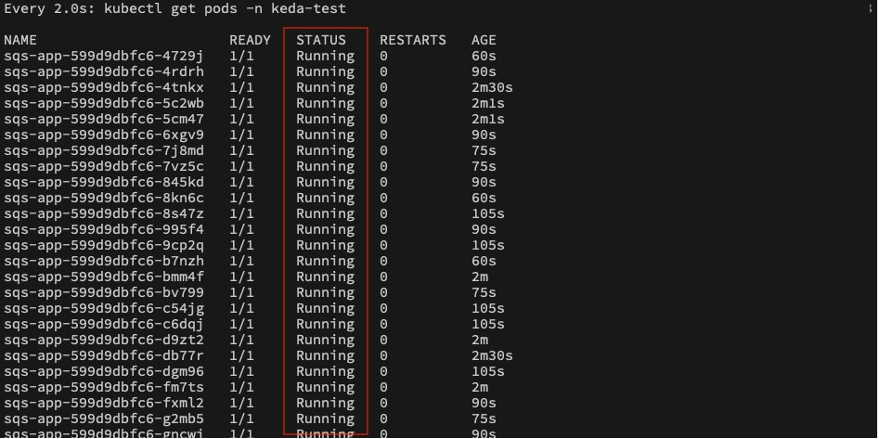
Task: Click the 1/1 ready value for pod bmm4f
Action: click(241, 277)
